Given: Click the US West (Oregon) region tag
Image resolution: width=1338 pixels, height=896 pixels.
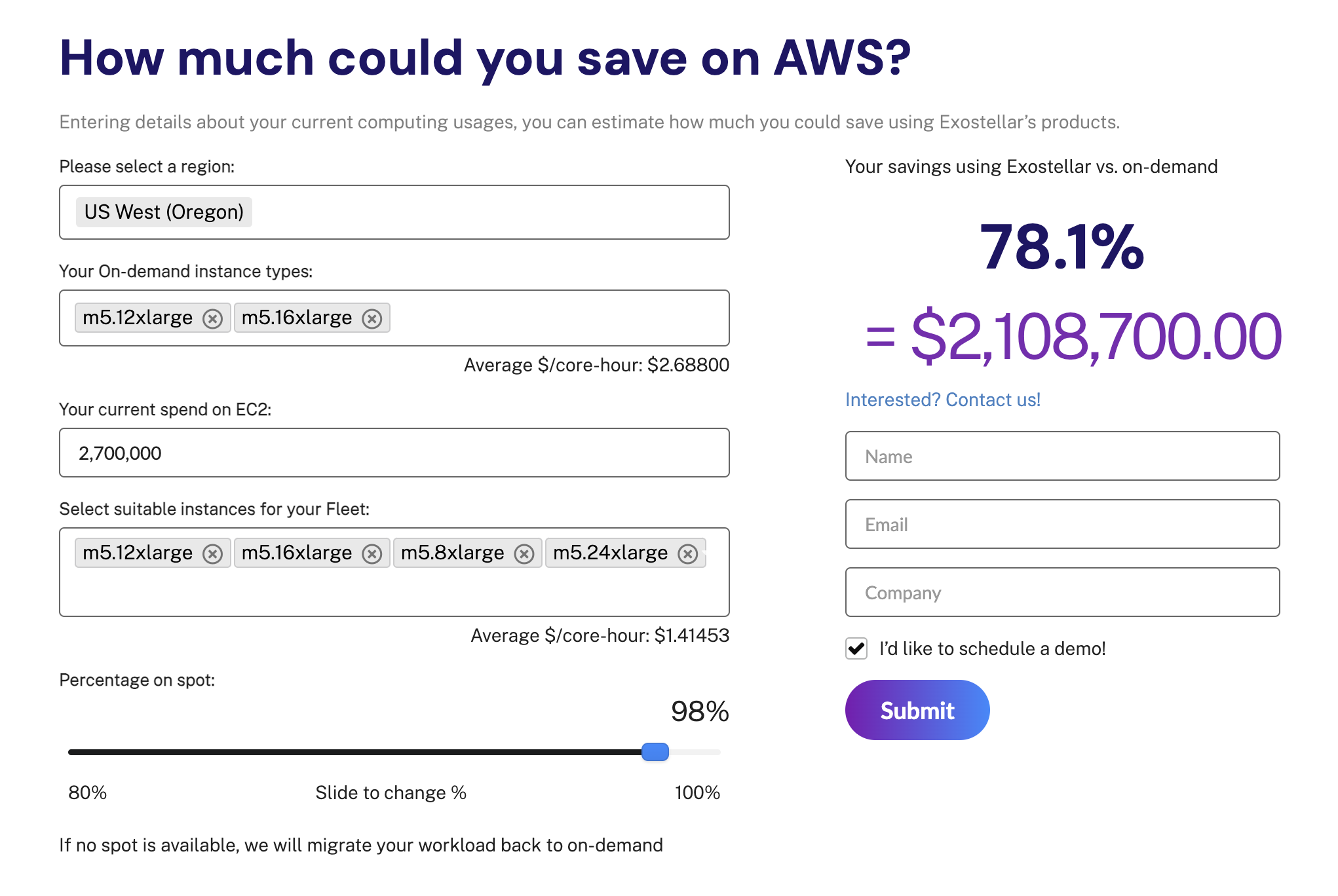Looking at the screenshot, I should pyautogui.click(x=162, y=212).
